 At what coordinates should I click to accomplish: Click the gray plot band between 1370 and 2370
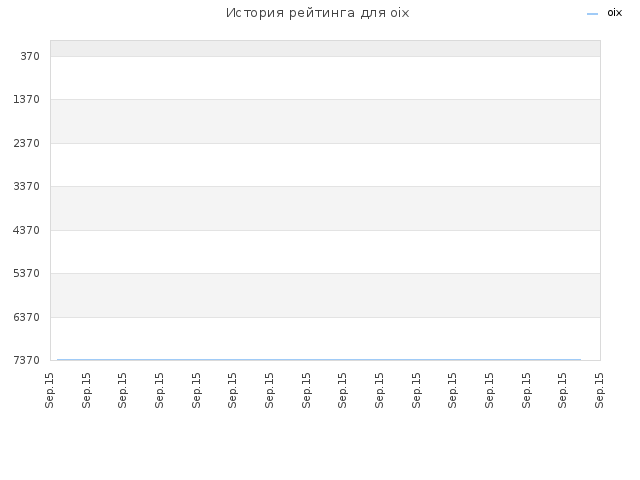(x=325, y=121)
